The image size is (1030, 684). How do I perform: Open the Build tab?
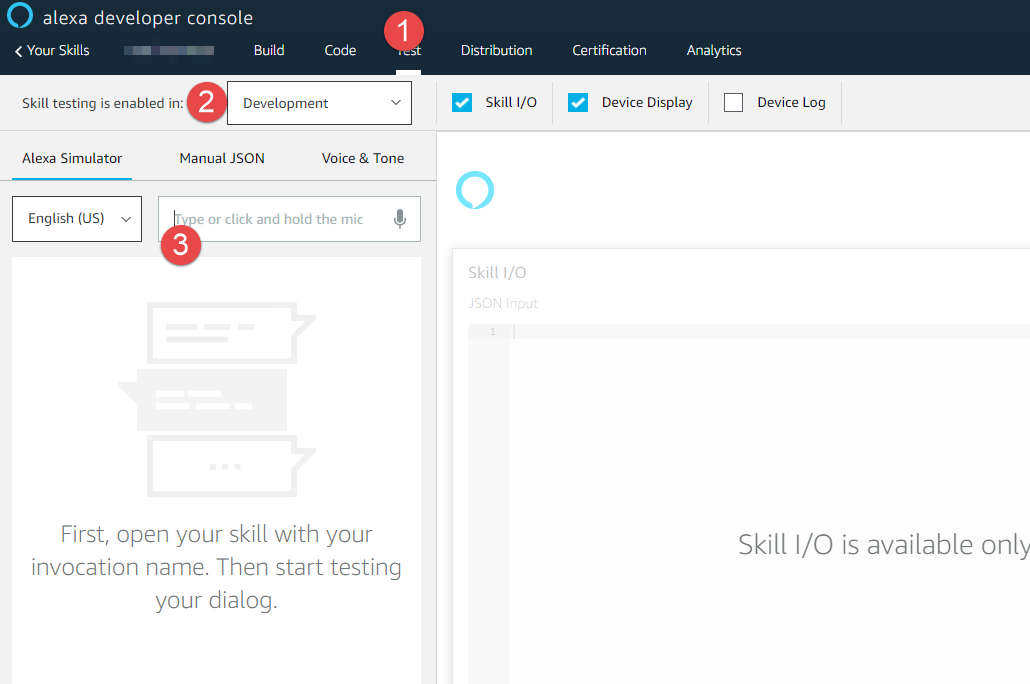pyautogui.click(x=269, y=51)
